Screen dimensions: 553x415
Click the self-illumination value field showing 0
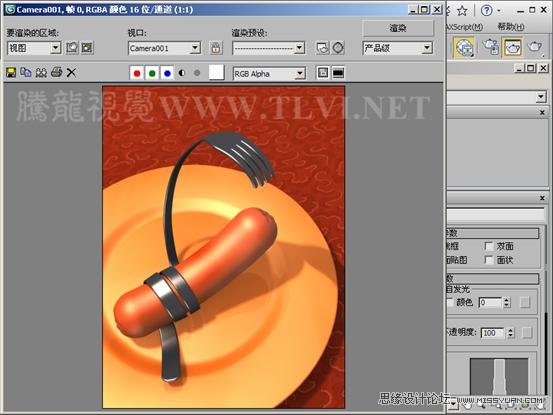click(x=490, y=303)
